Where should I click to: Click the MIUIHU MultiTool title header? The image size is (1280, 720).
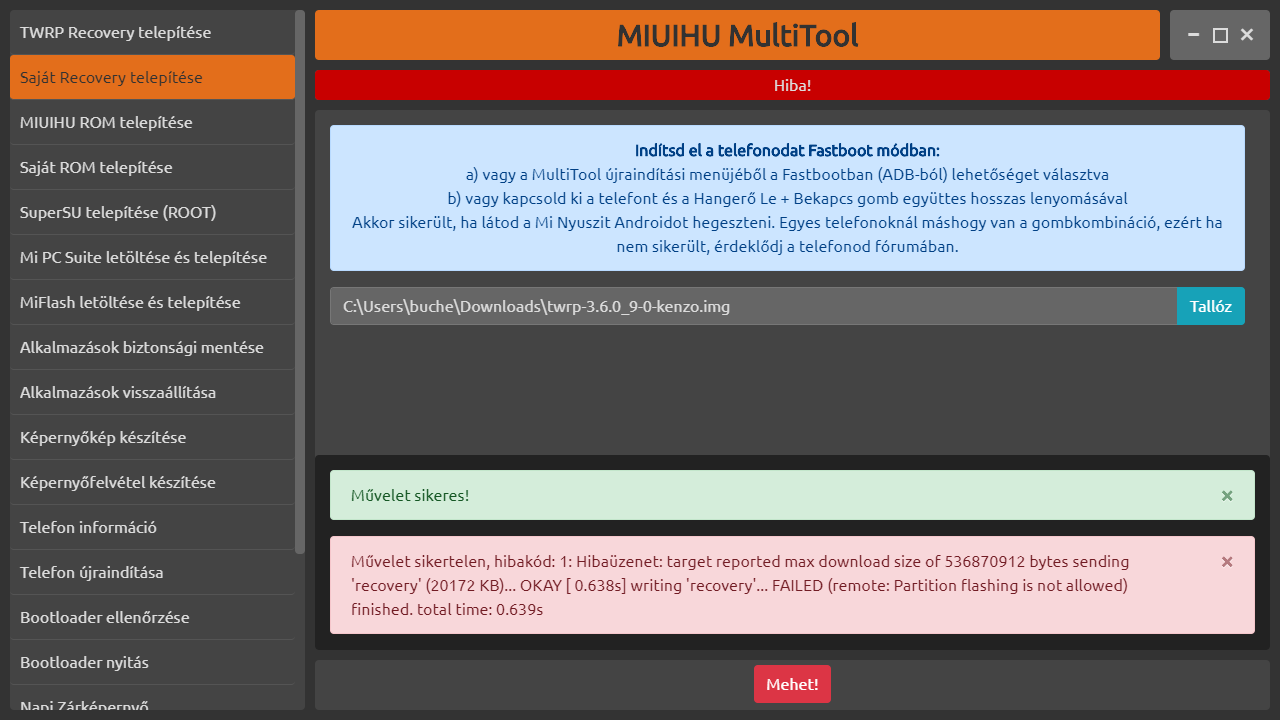737,35
